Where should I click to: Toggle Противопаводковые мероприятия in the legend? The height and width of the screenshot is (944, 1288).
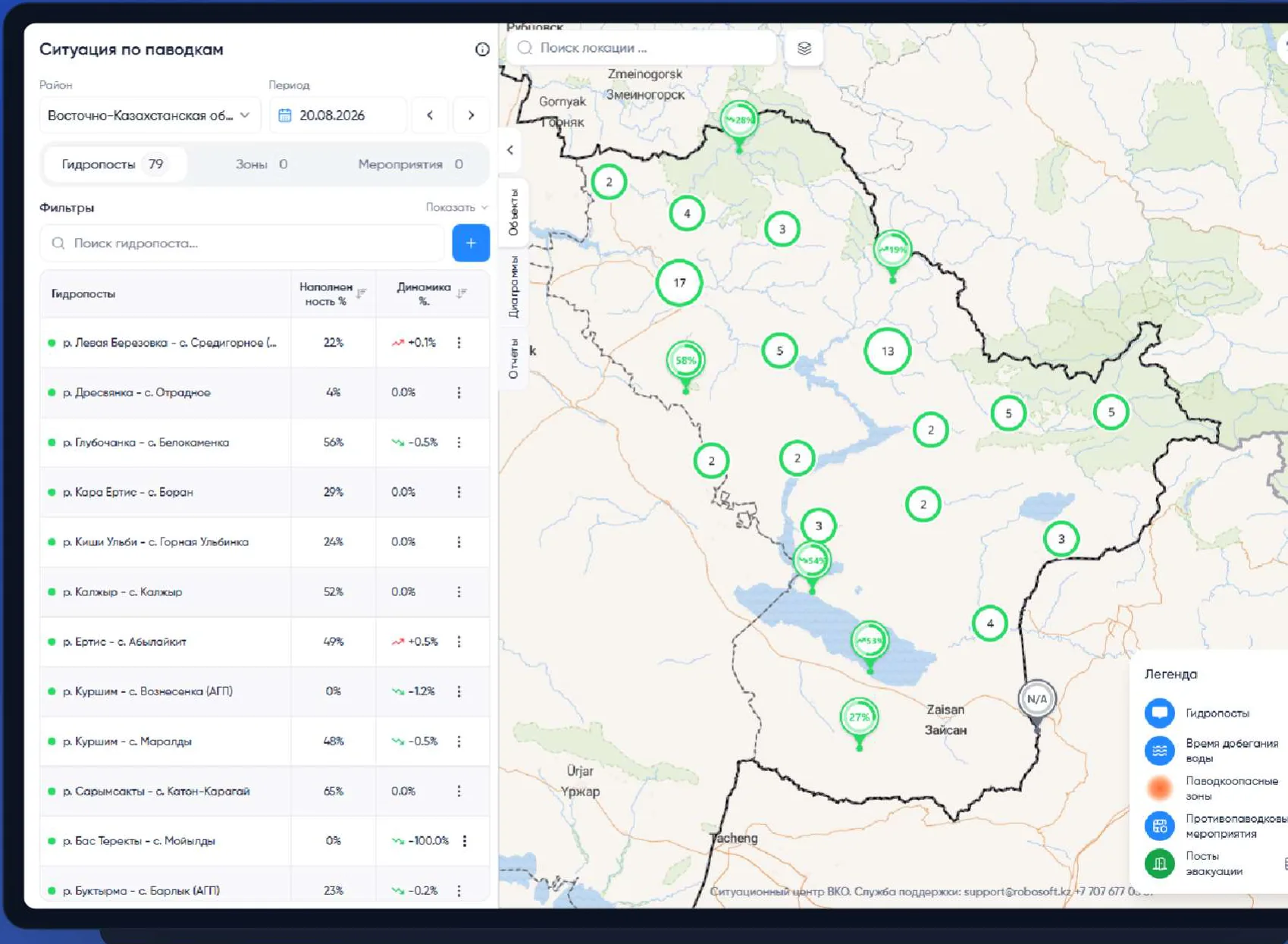click(1159, 826)
